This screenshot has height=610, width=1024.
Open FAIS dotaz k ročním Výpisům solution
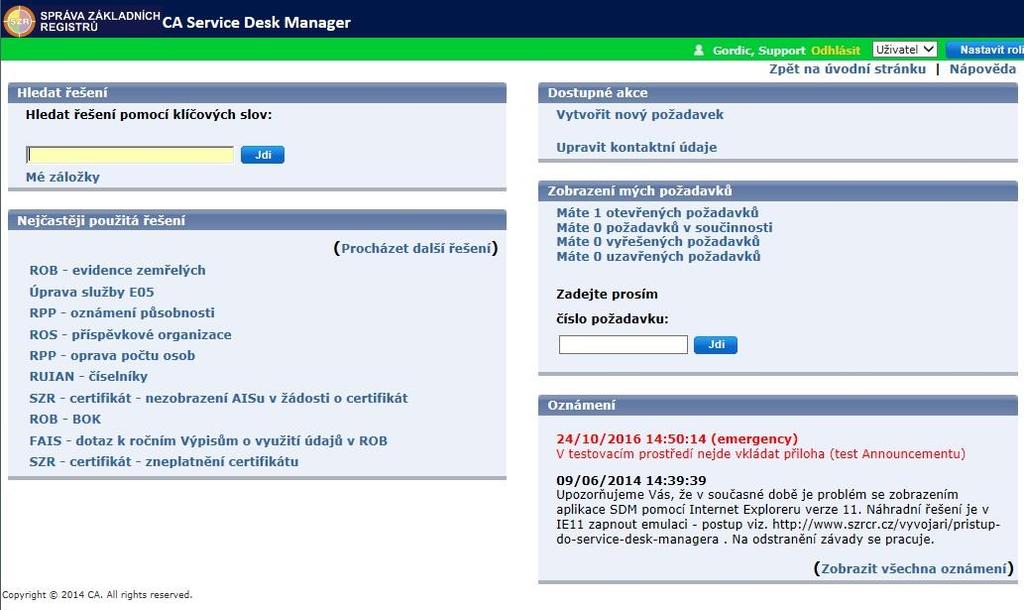(208, 441)
